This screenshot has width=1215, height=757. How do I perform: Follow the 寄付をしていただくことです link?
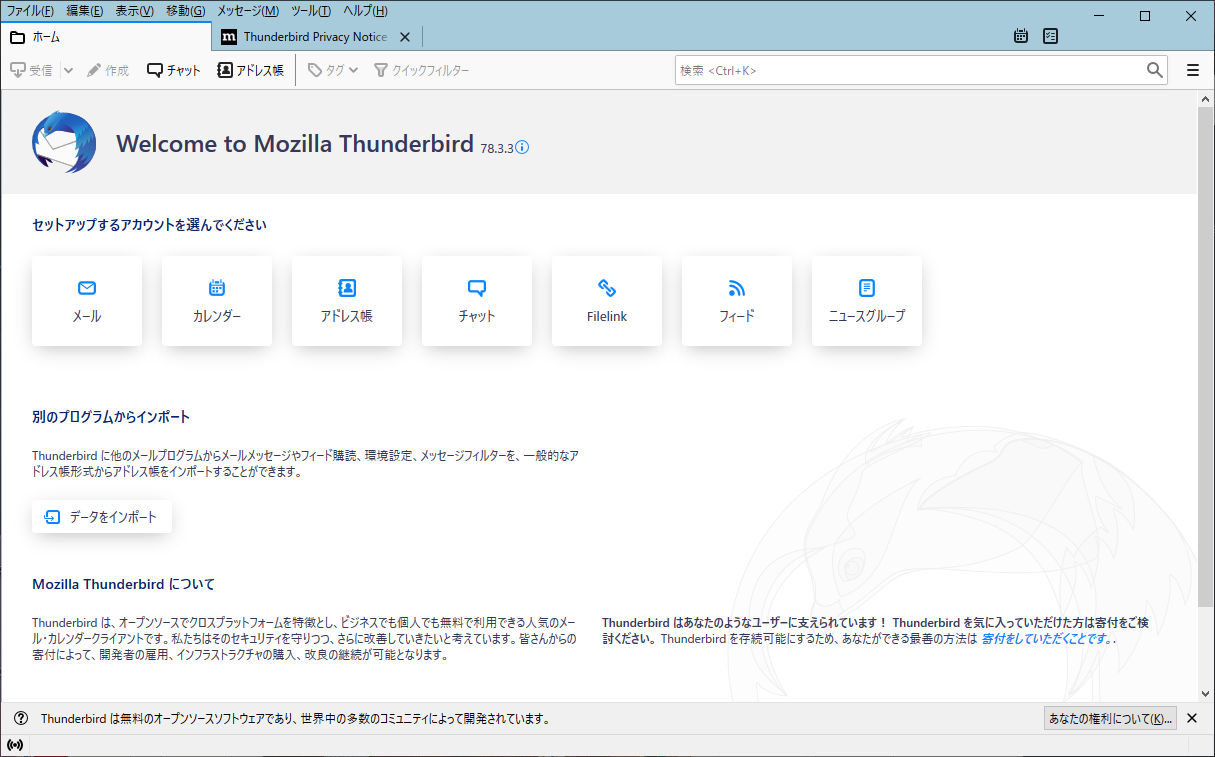1046,639
